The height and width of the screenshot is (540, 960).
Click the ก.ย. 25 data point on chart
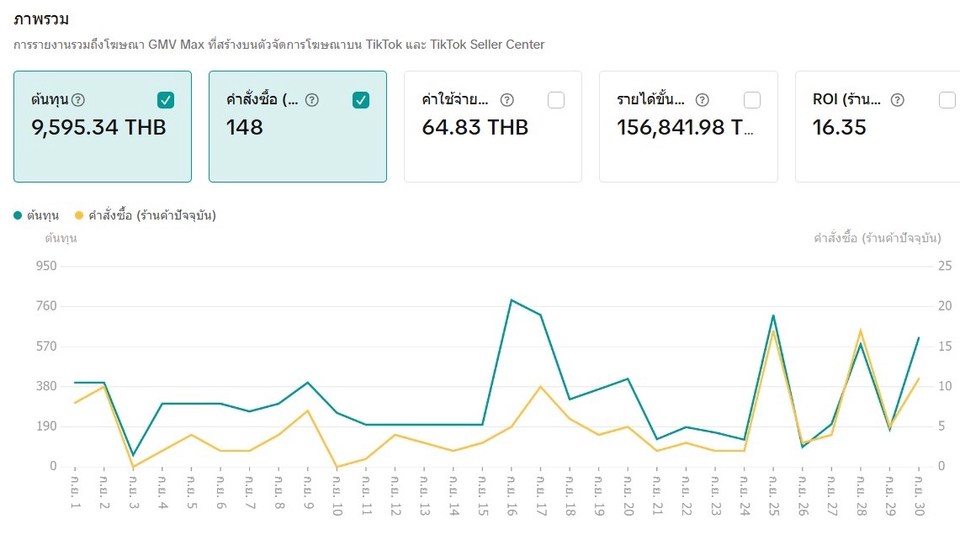pyautogui.click(x=773, y=316)
